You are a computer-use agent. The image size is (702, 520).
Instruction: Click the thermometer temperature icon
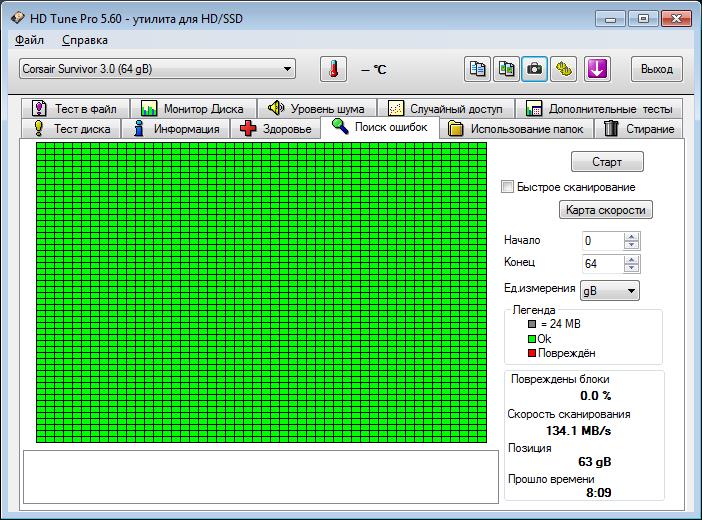(333, 69)
